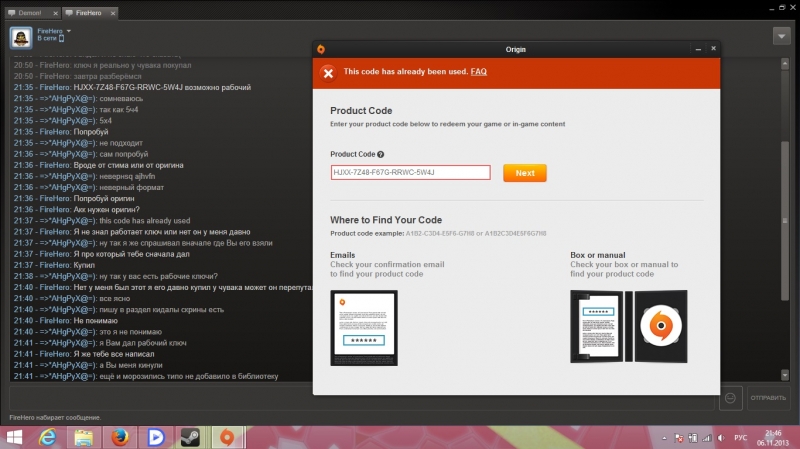This screenshot has width=800, height=449.
Task: Open the Windows Start button
Action: point(14,438)
